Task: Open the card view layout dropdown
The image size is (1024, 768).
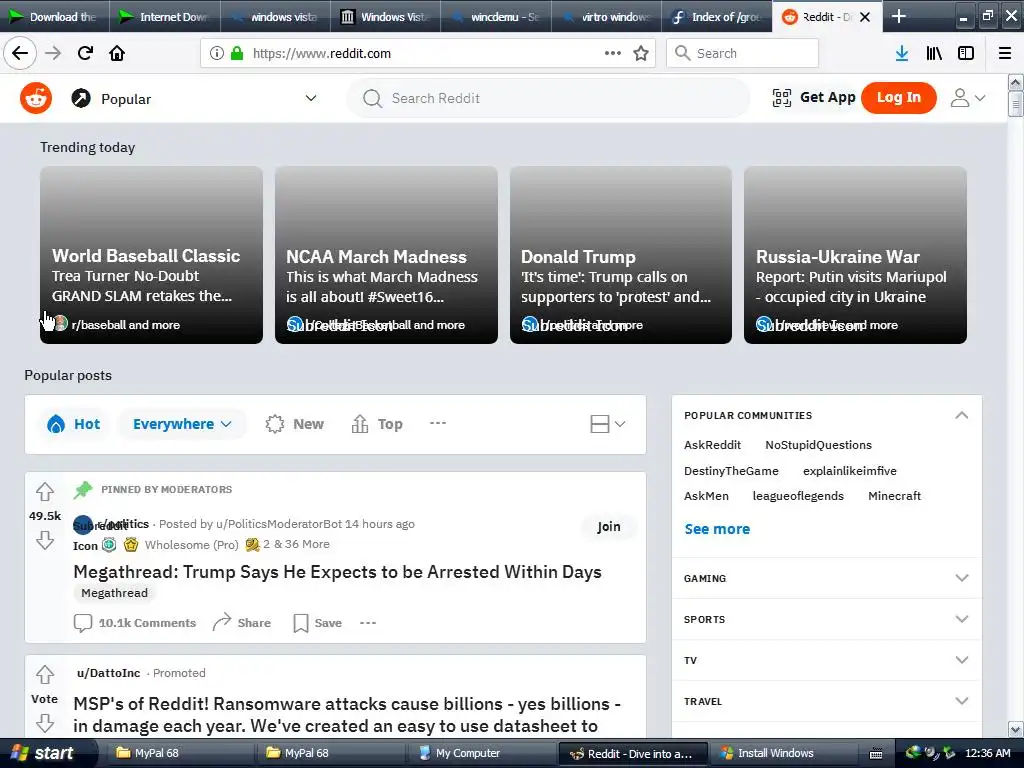Action: [607, 424]
